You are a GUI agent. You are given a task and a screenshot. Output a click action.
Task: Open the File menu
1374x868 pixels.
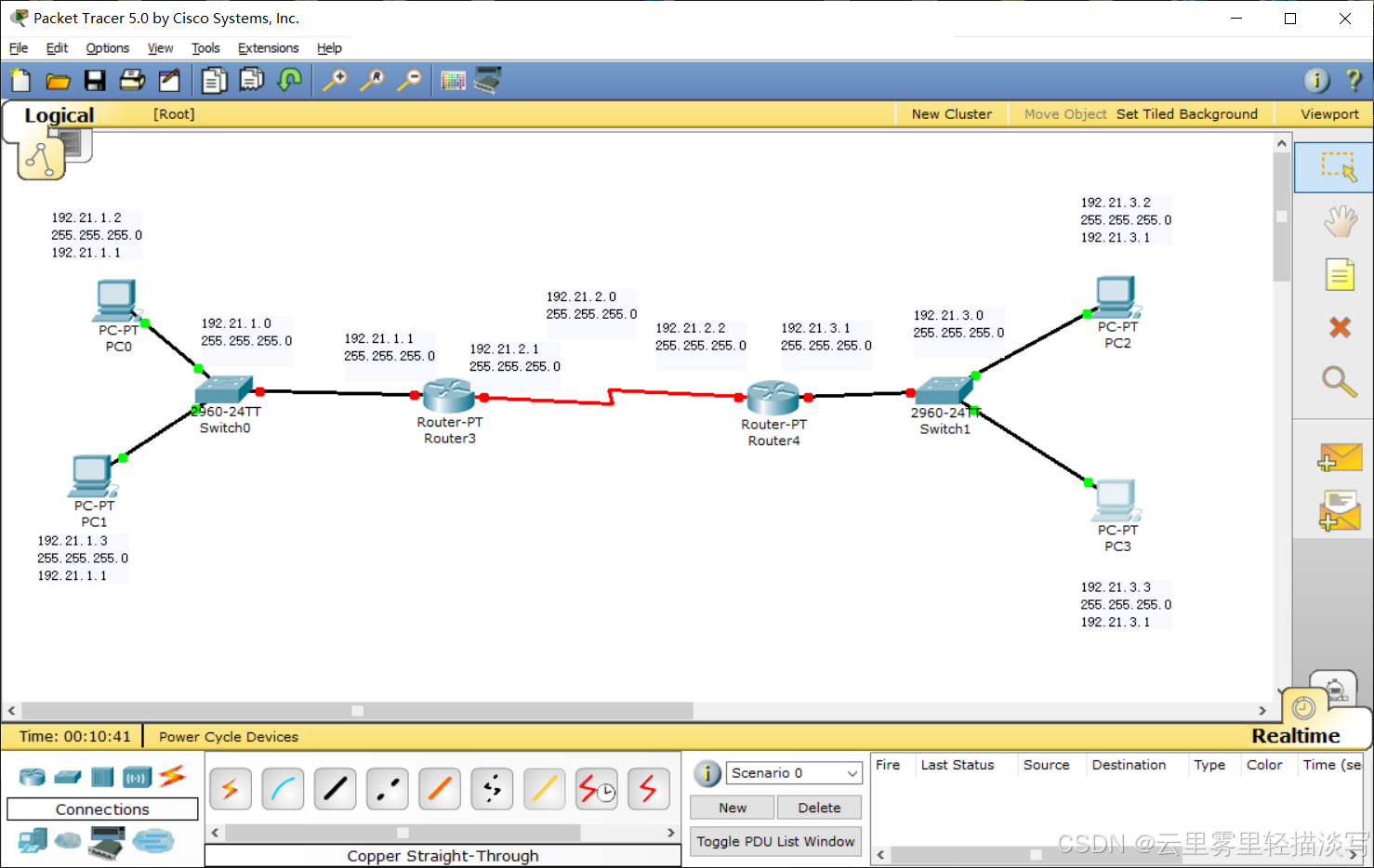click(x=19, y=48)
